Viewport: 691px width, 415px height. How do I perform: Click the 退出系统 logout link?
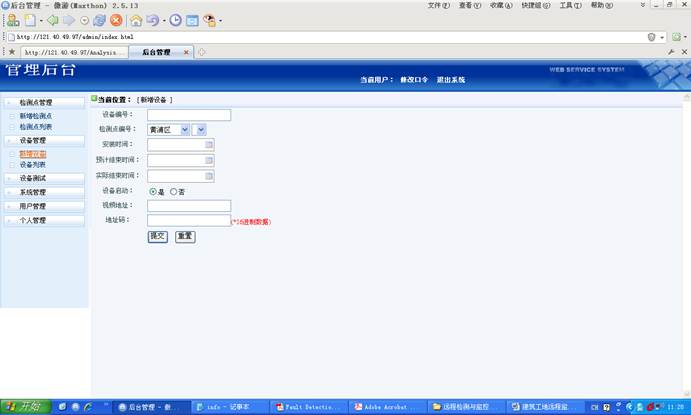(451, 79)
